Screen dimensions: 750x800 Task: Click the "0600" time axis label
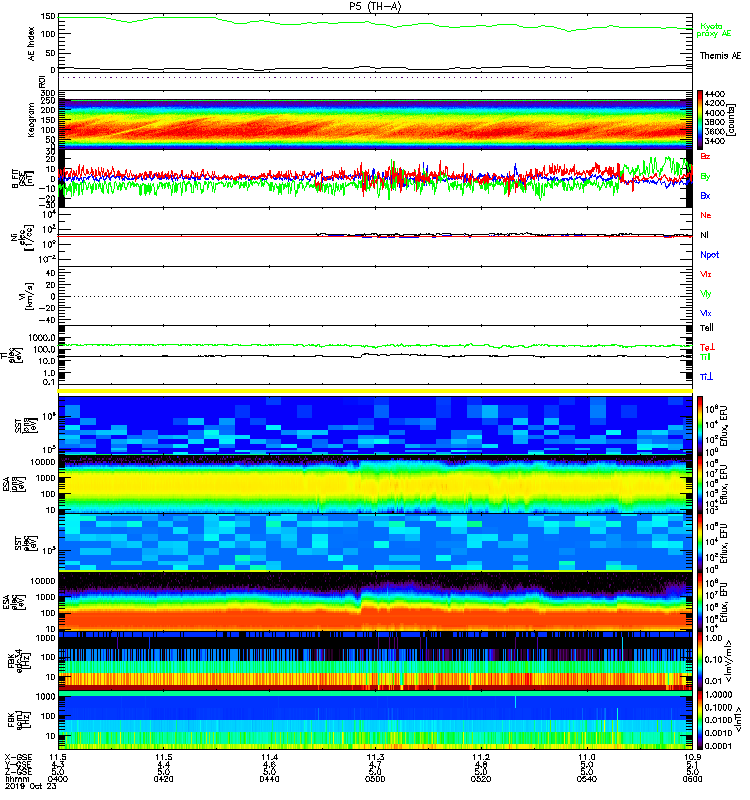click(692, 779)
